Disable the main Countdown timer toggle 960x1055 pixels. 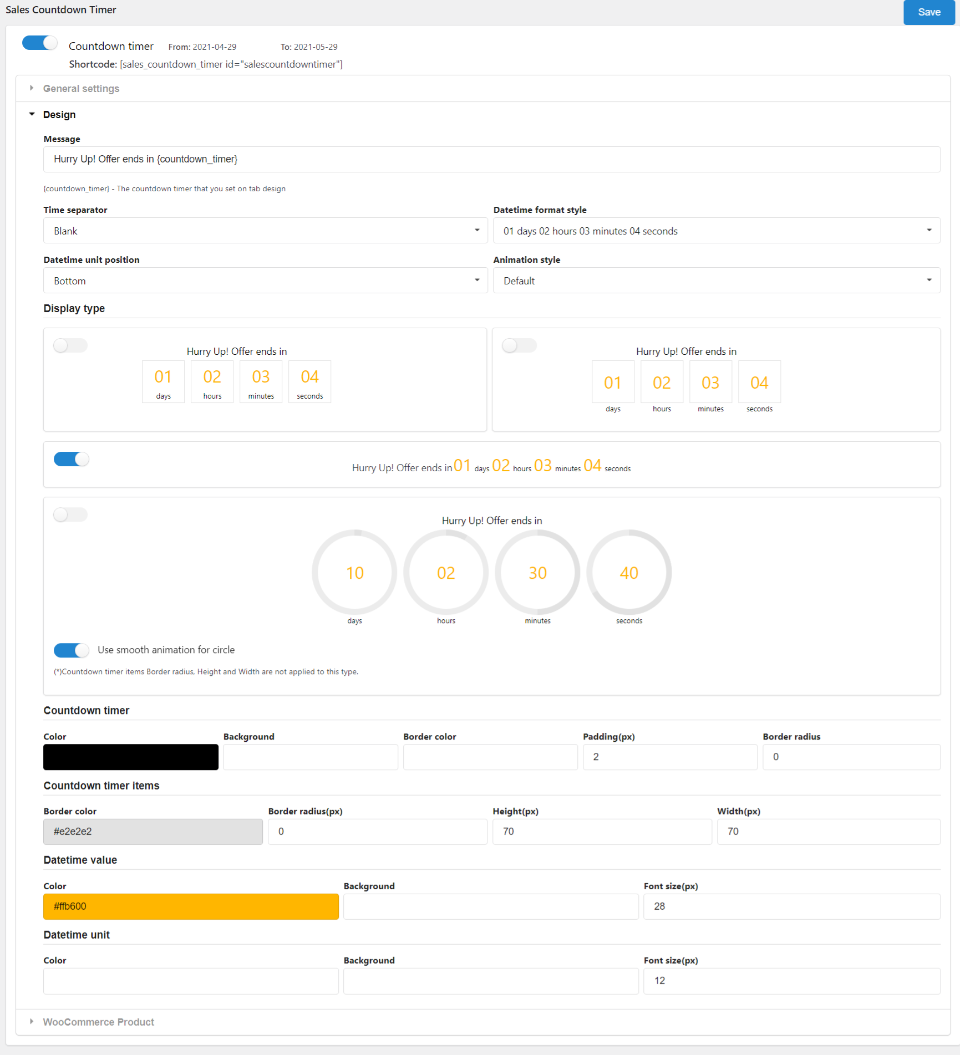(x=40, y=43)
